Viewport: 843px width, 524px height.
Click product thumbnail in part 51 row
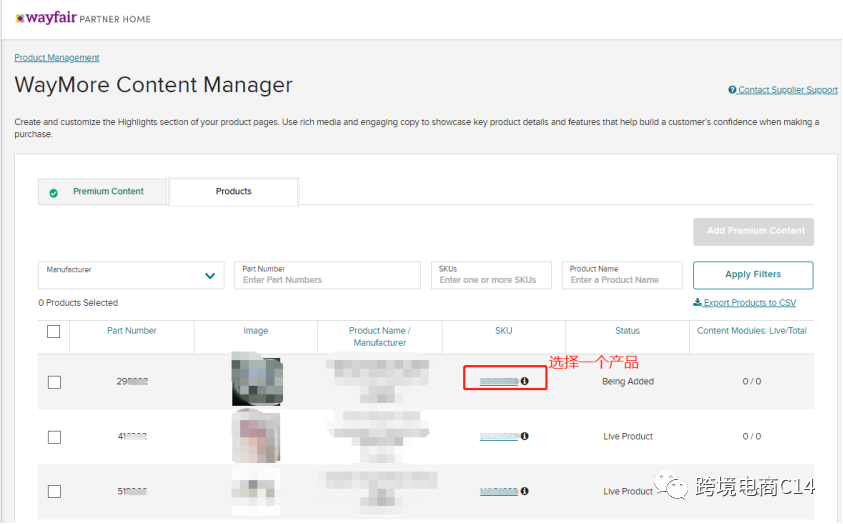point(256,491)
